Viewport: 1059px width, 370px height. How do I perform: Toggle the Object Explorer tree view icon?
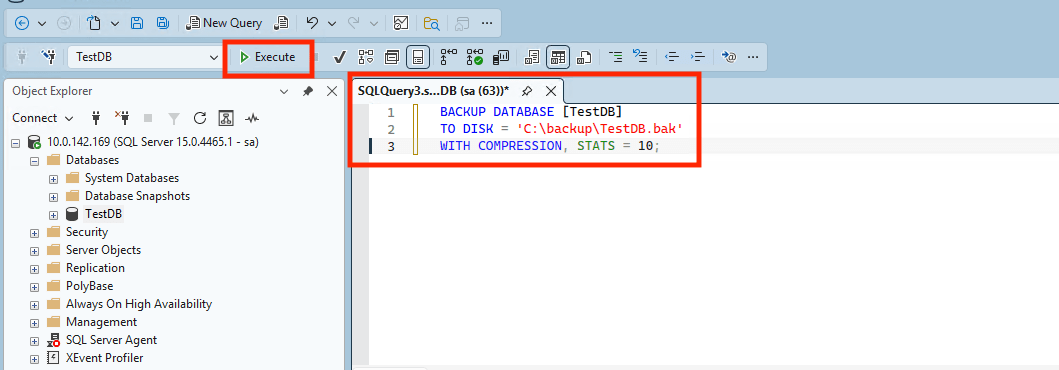[226, 118]
